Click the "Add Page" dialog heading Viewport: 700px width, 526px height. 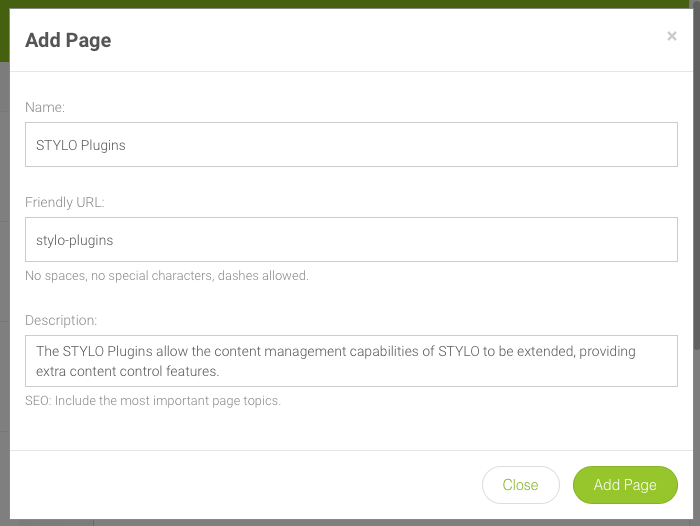(x=68, y=40)
